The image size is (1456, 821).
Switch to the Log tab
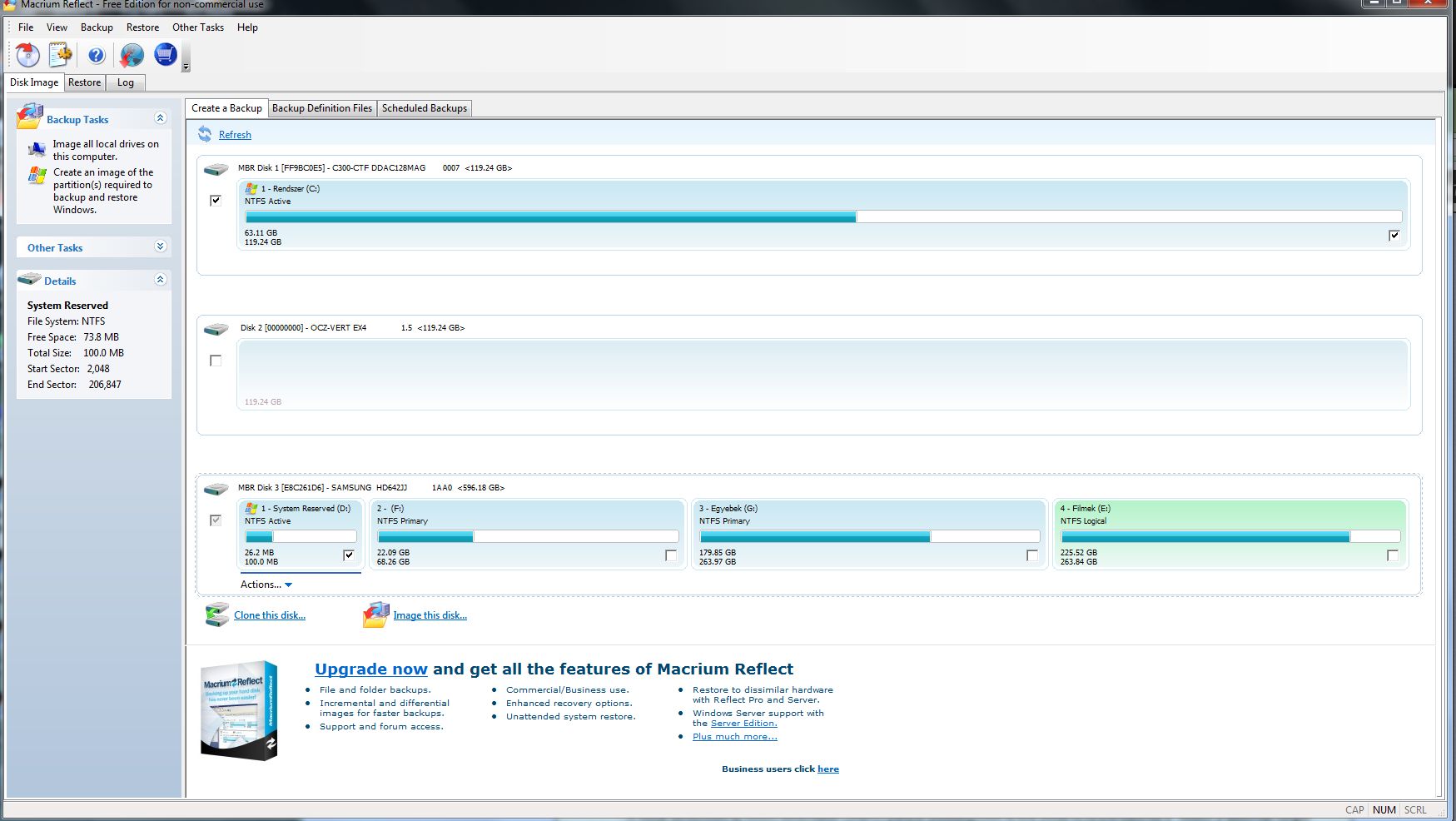pos(126,82)
